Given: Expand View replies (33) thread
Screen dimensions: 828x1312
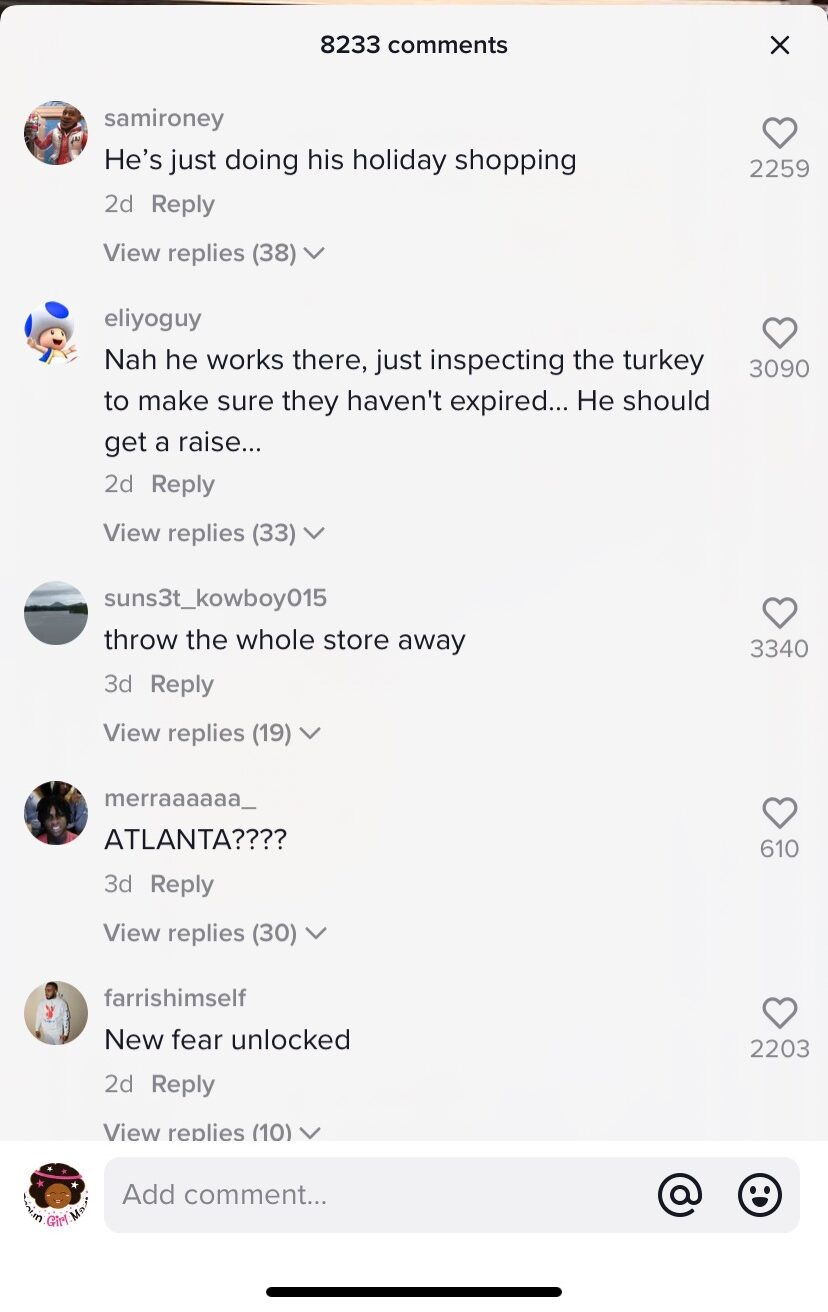Looking at the screenshot, I should pos(214,533).
